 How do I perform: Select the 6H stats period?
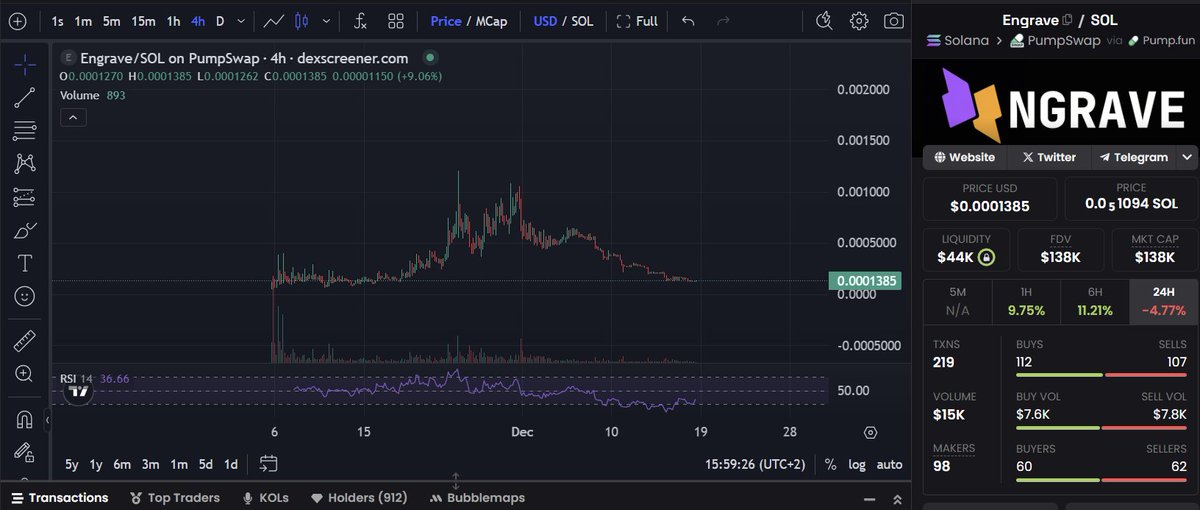coord(1094,302)
